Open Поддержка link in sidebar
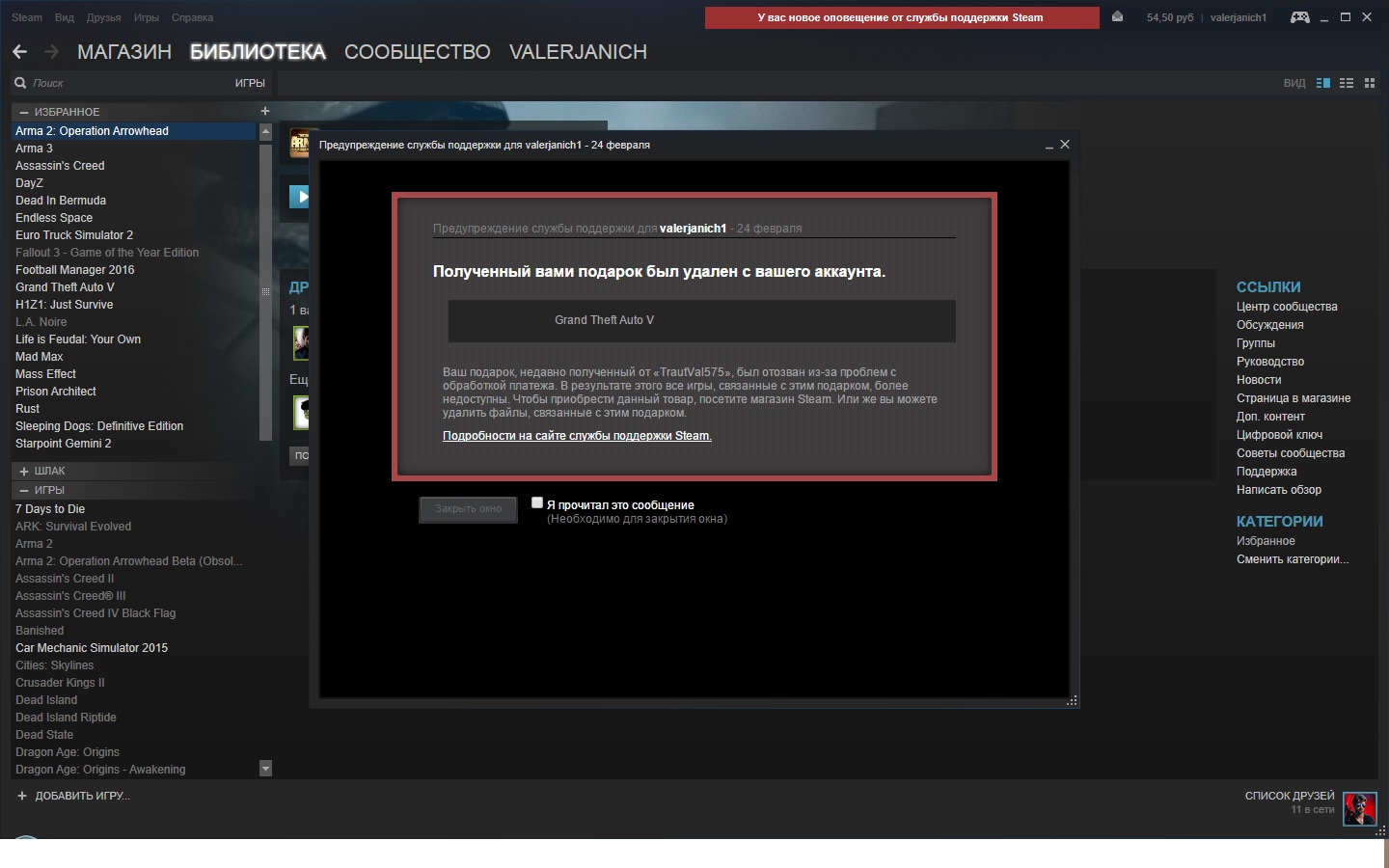 [x=1266, y=472]
